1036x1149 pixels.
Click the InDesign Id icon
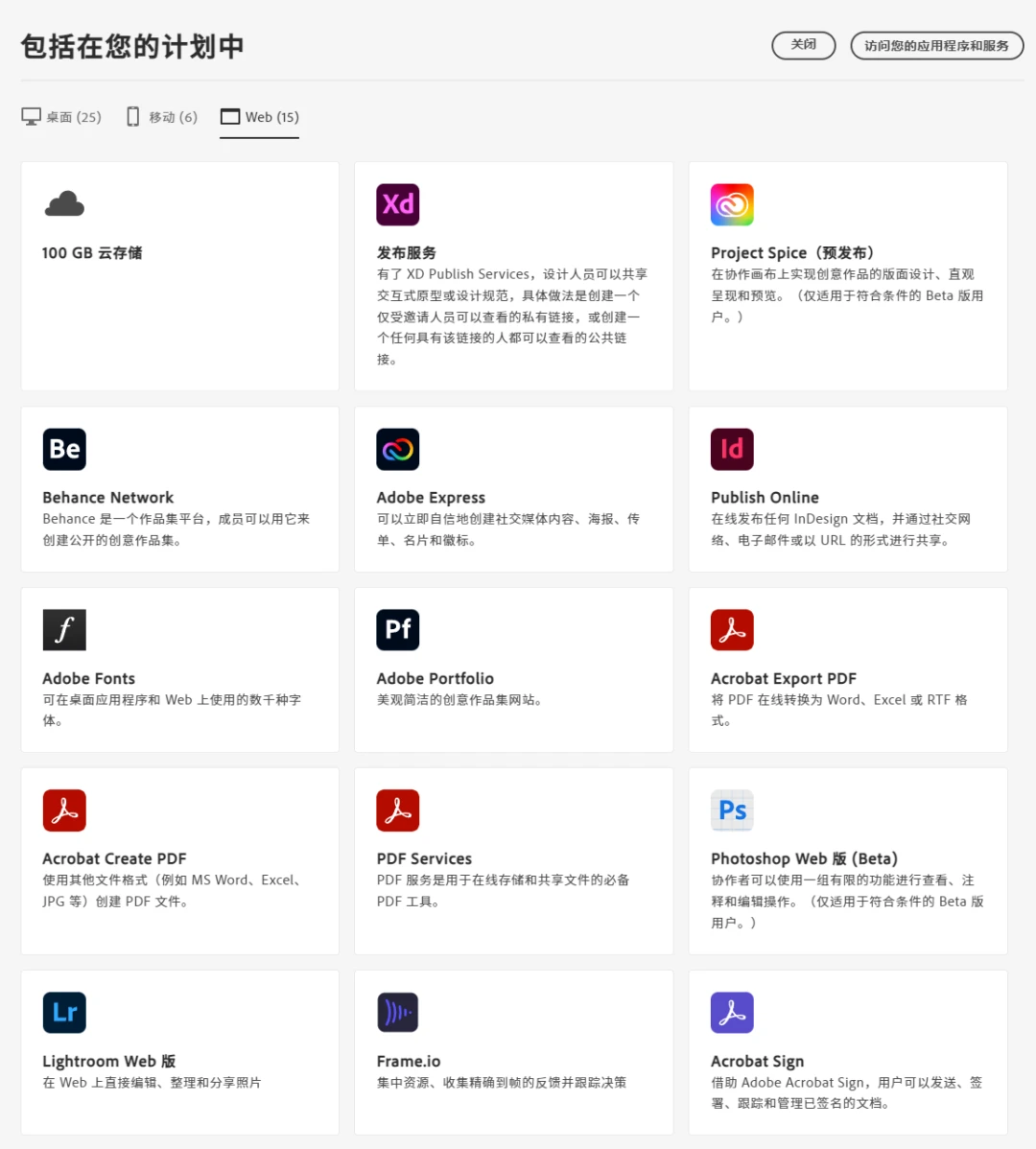(732, 449)
